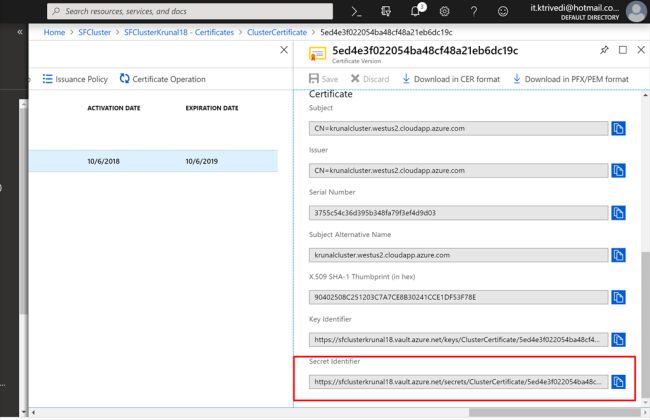Sort by EXPIRATION DATE column header
This screenshot has height=420, width=650.
pos(212,108)
